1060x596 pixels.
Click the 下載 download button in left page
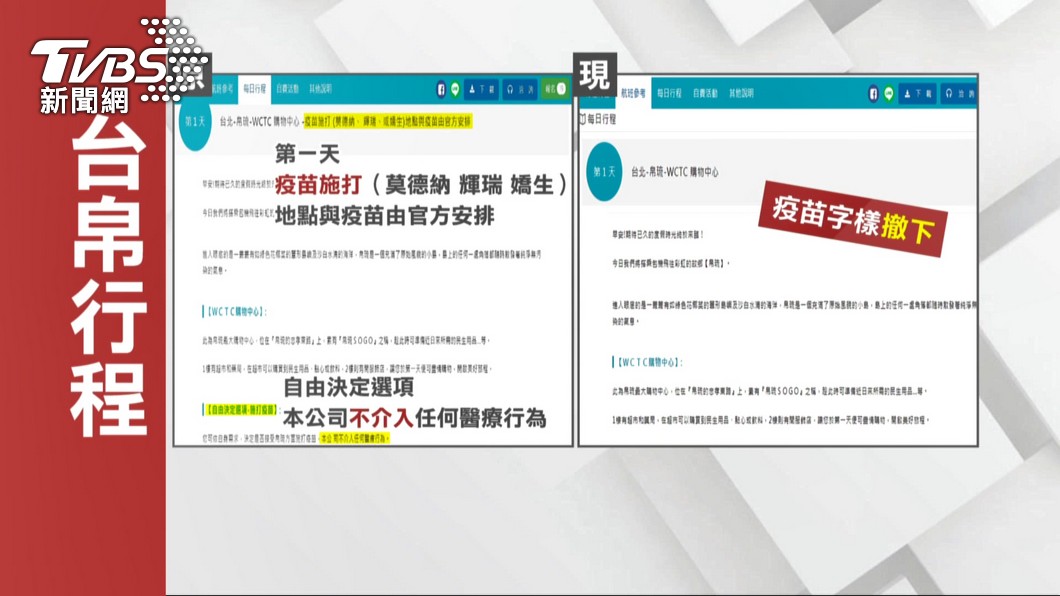(x=482, y=89)
